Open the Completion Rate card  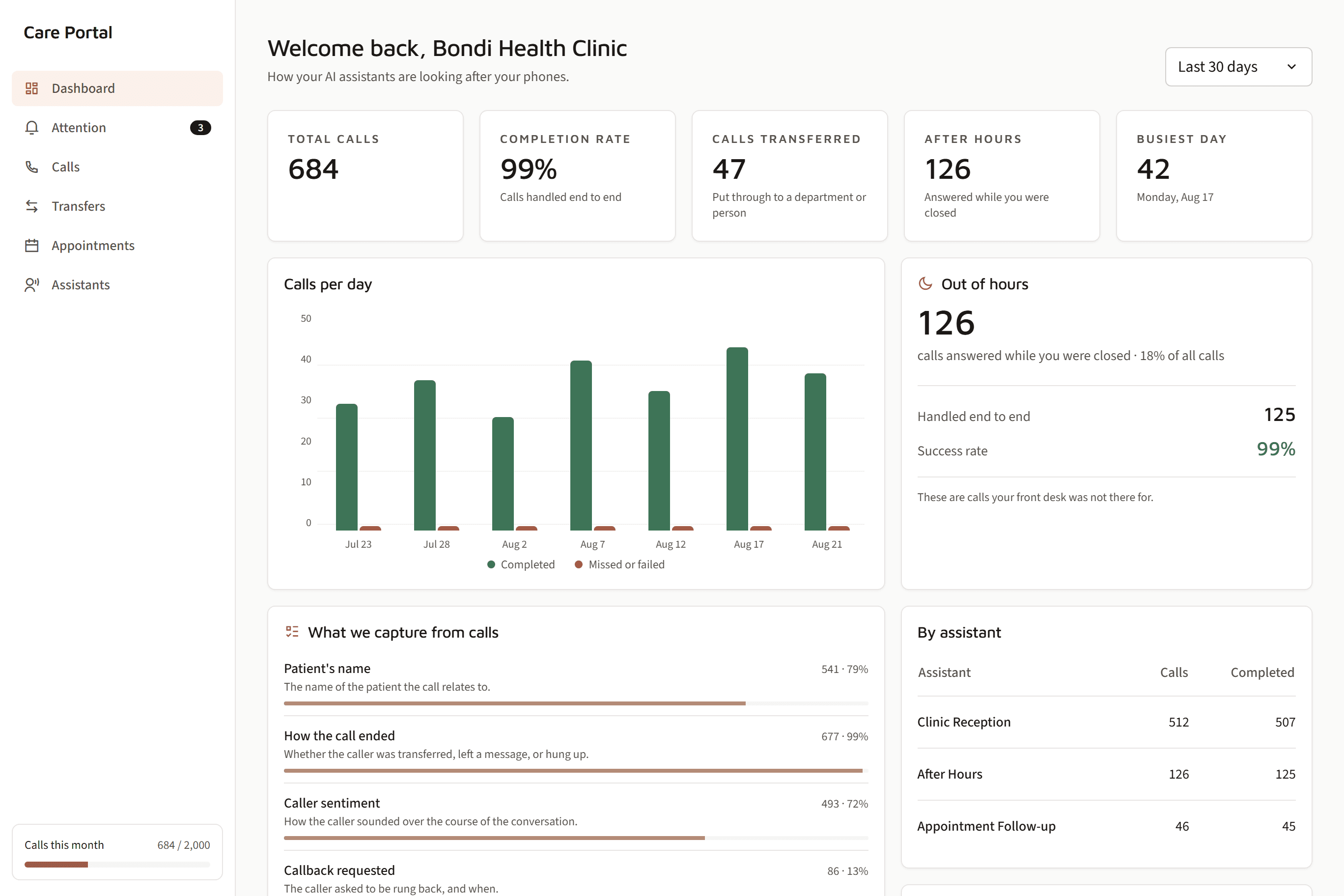577,176
